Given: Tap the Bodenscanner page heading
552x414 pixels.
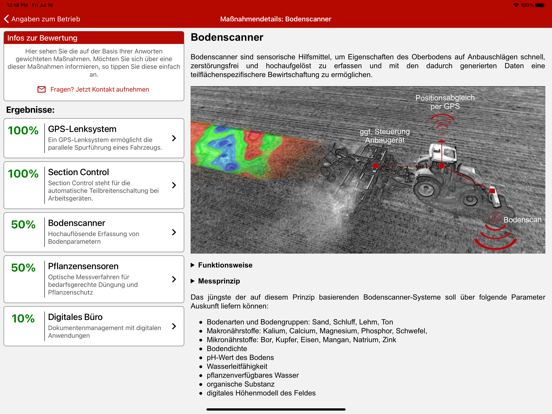Looking at the screenshot, I should [x=227, y=37].
